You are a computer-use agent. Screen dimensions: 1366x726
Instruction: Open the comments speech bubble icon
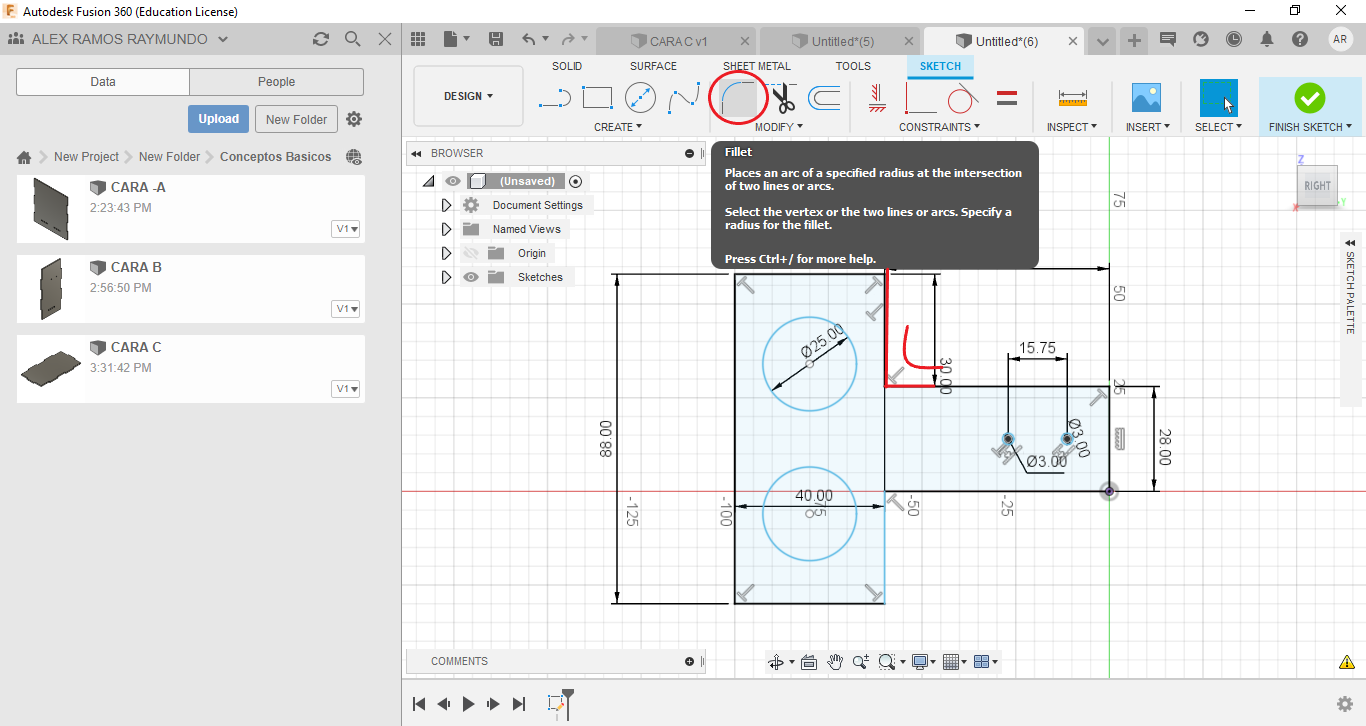tap(1167, 39)
